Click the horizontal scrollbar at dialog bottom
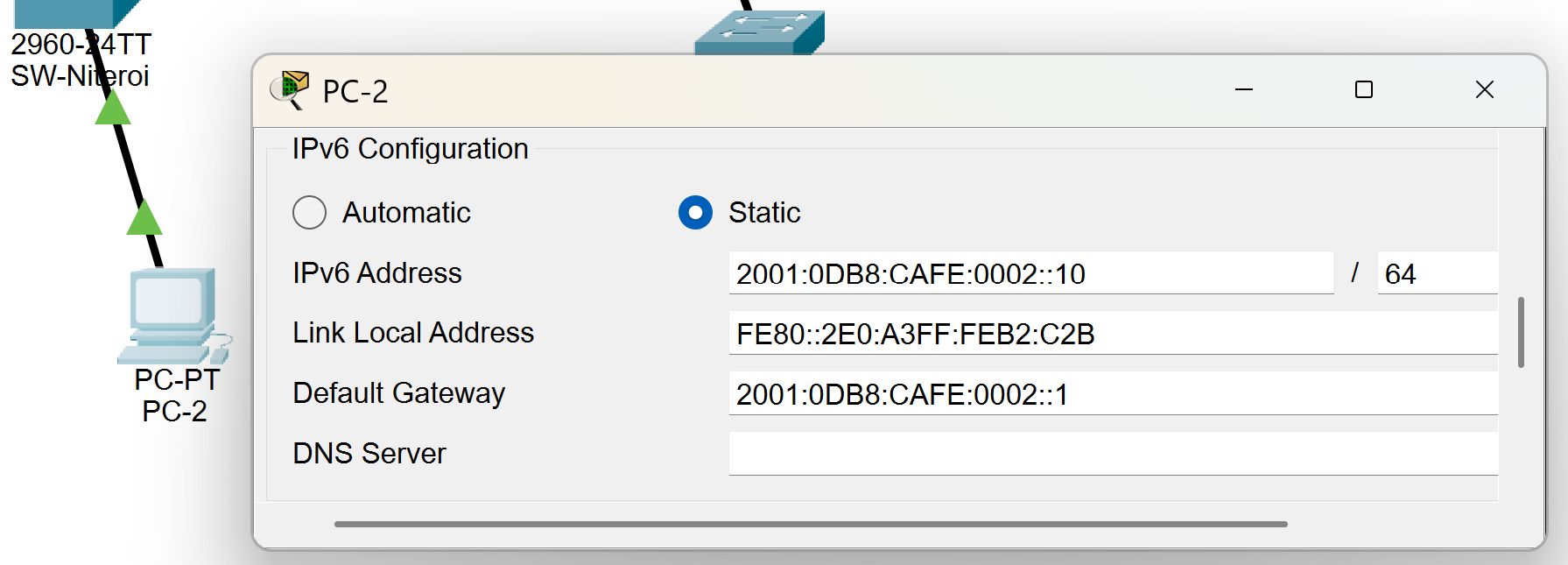Screen dimensions: 1568x565 [810, 524]
